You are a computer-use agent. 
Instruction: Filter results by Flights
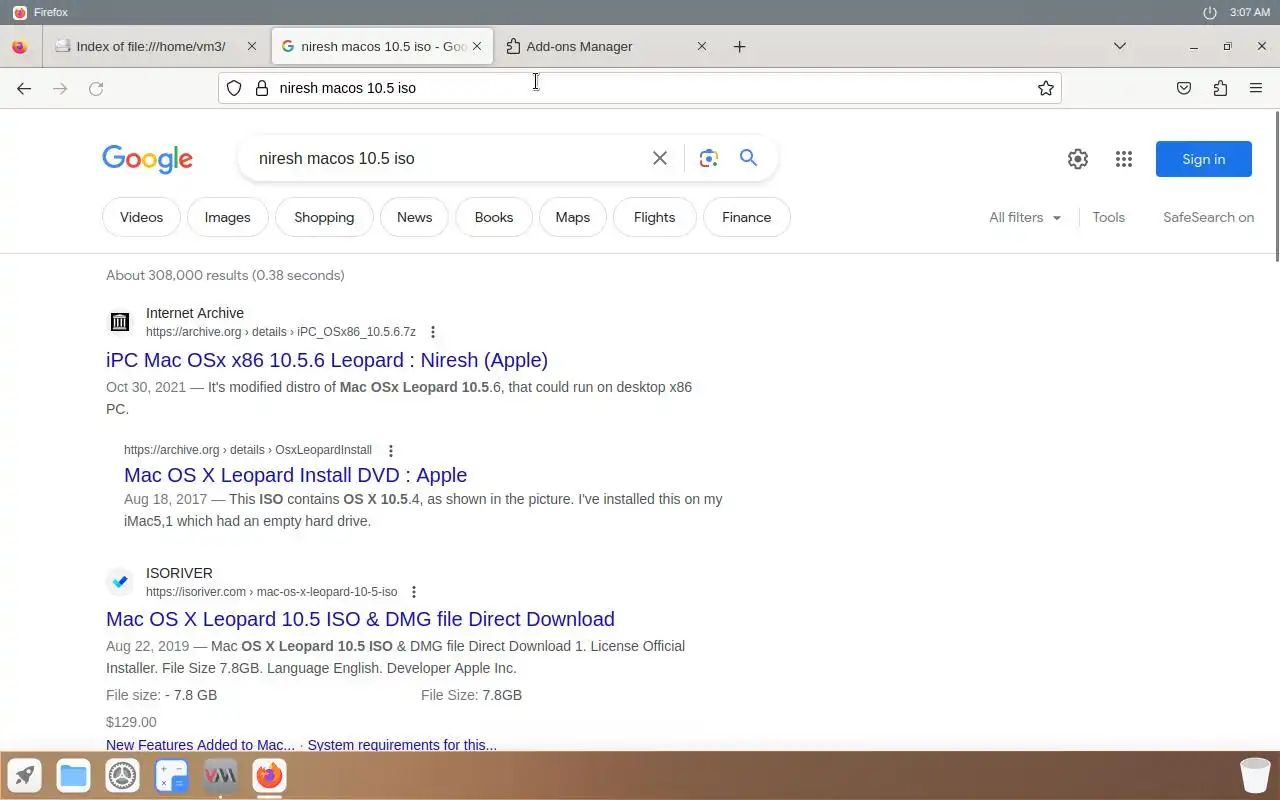654,217
